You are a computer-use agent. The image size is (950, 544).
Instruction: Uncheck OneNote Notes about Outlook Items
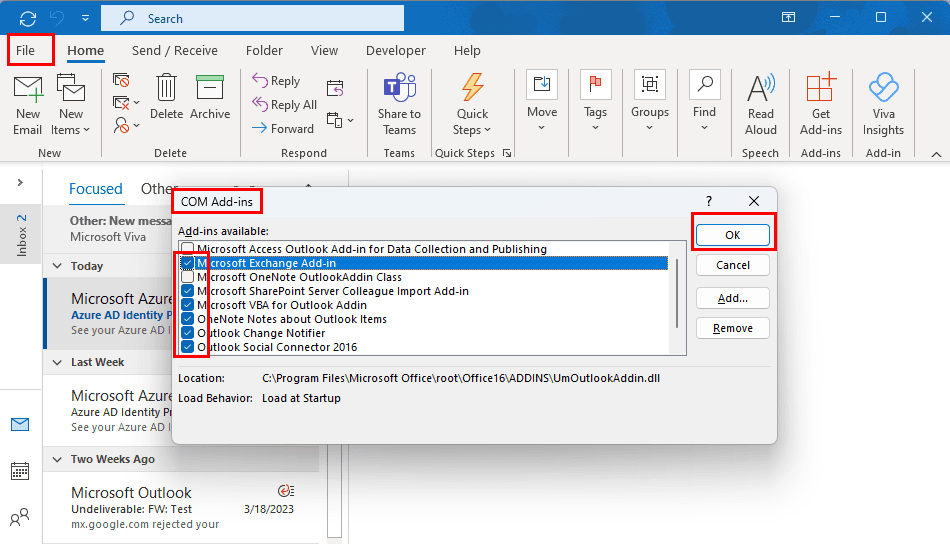coord(188,319)
